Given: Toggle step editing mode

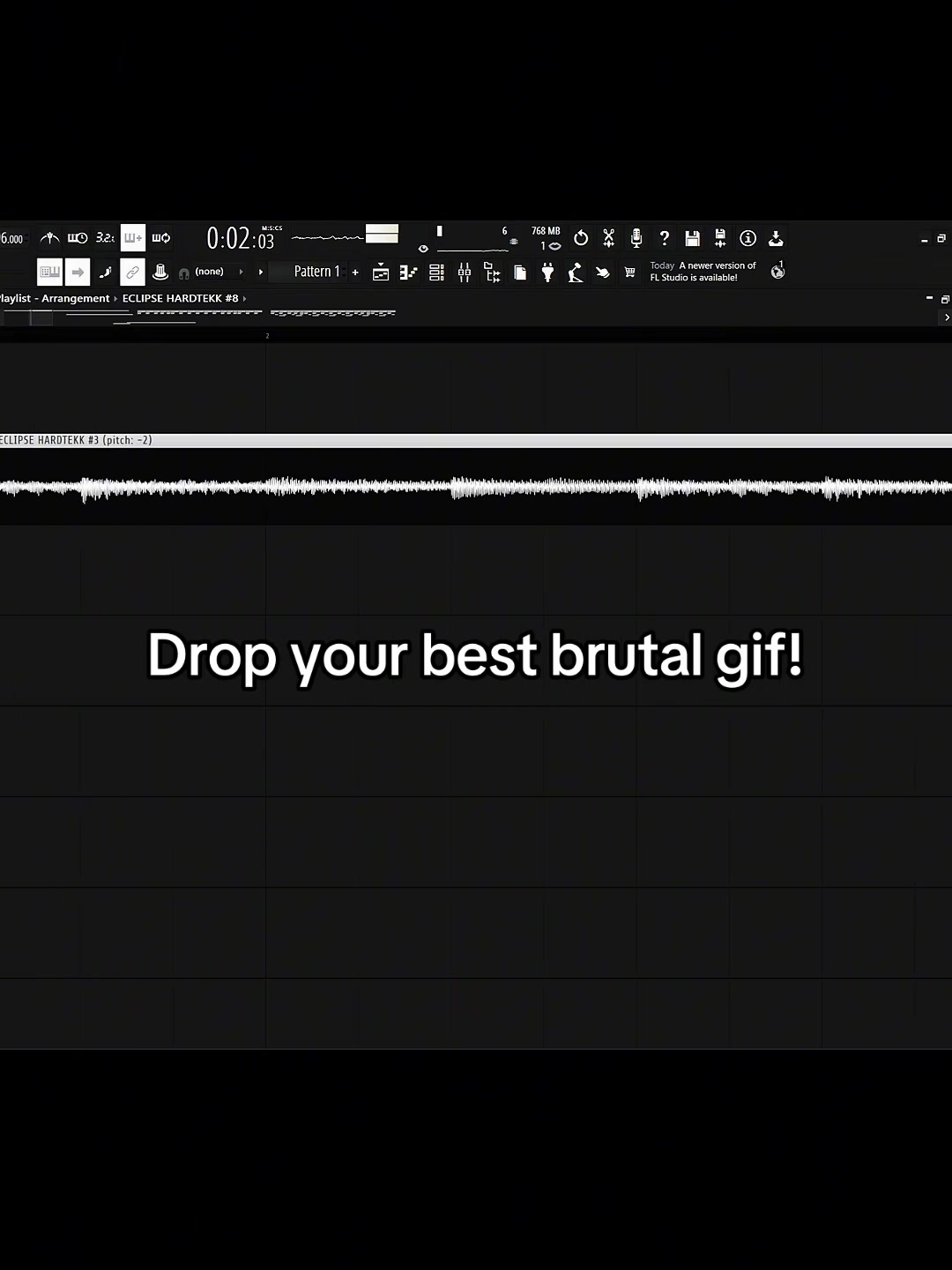Looking at the screenshot, I should click(x=105, y=272).
